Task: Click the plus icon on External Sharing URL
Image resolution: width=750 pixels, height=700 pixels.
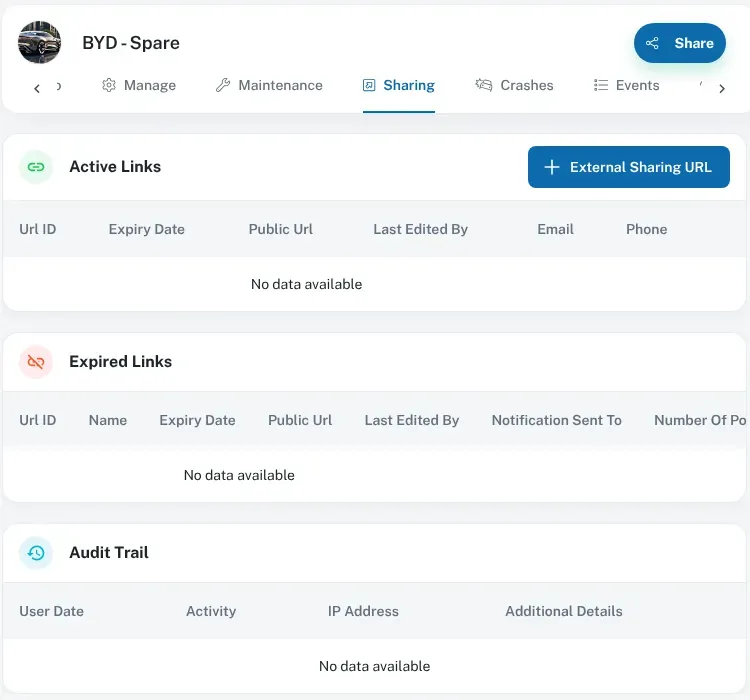Action: pos(552,167)
